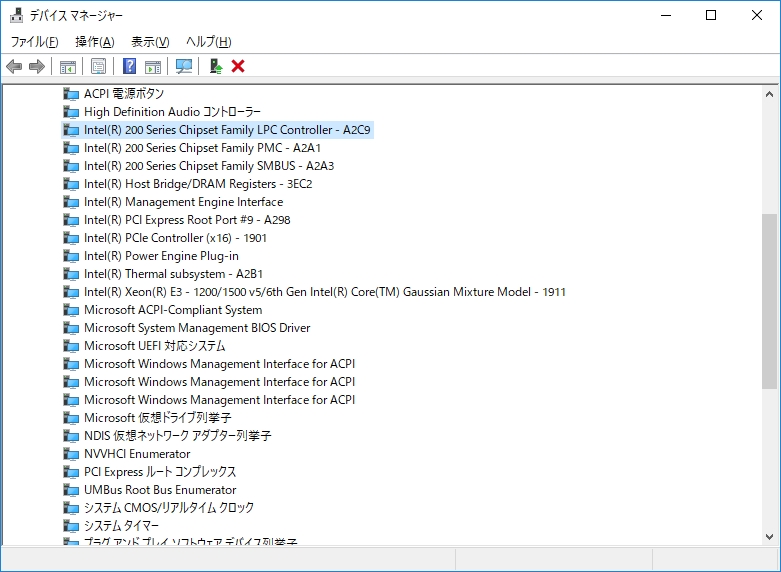Click the Update driver green arrow icon
781x572 pixels.
pyautogui.click(x=215, y=66)
